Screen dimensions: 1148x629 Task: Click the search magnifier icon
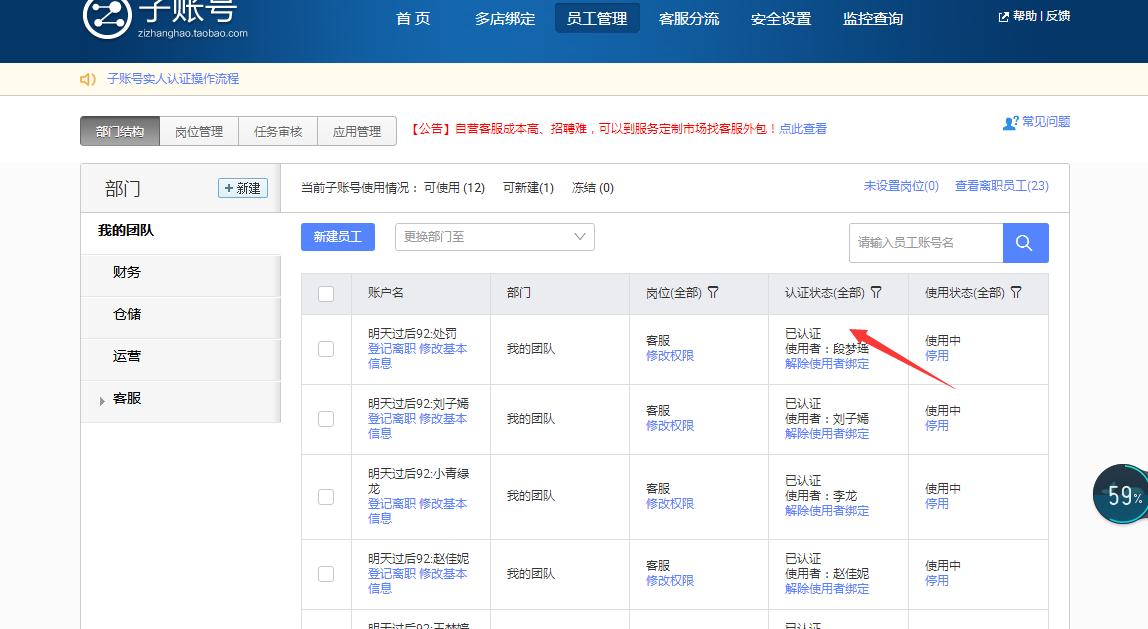click(1025, 242)
